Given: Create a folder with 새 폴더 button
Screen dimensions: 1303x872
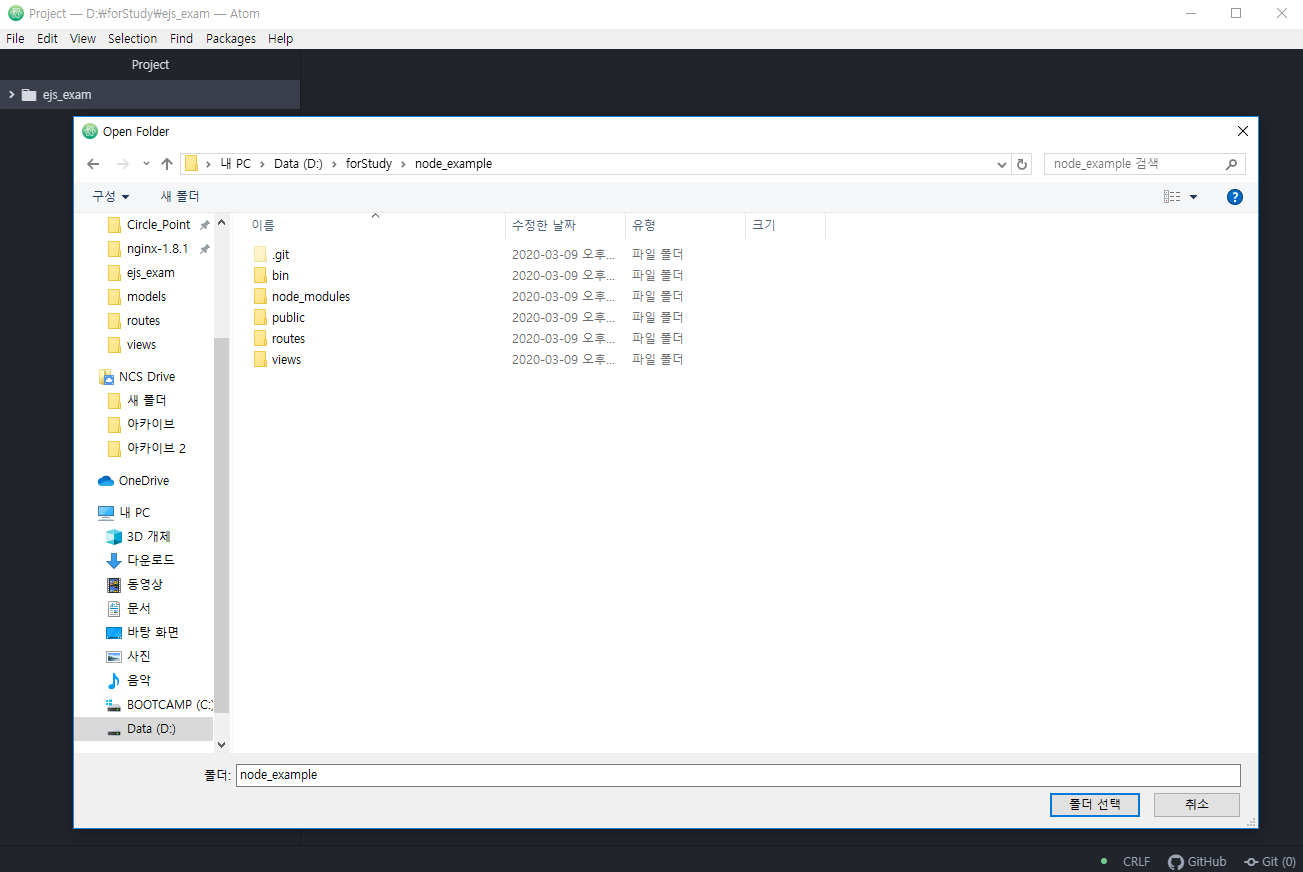Looking at the screenshot, I should 180,197.
